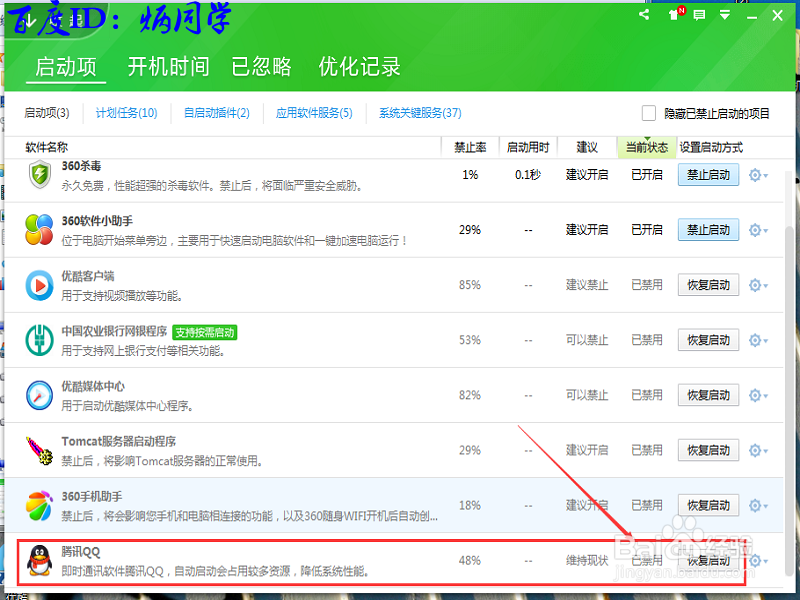Image resolution: width=800 pixels, height=600 pixels.
Task: Click 禁止启动 for 360杀毒
Action: [x=708, y=174]
